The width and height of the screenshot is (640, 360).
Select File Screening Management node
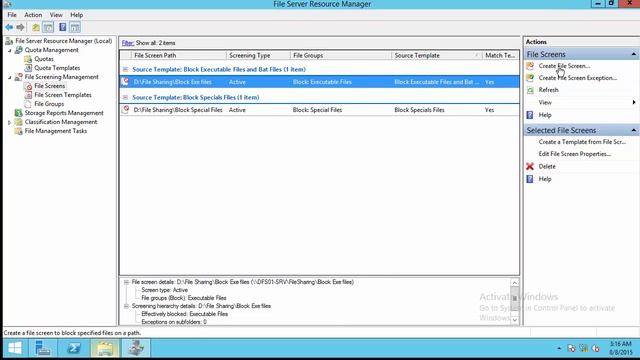click(62, 77)
